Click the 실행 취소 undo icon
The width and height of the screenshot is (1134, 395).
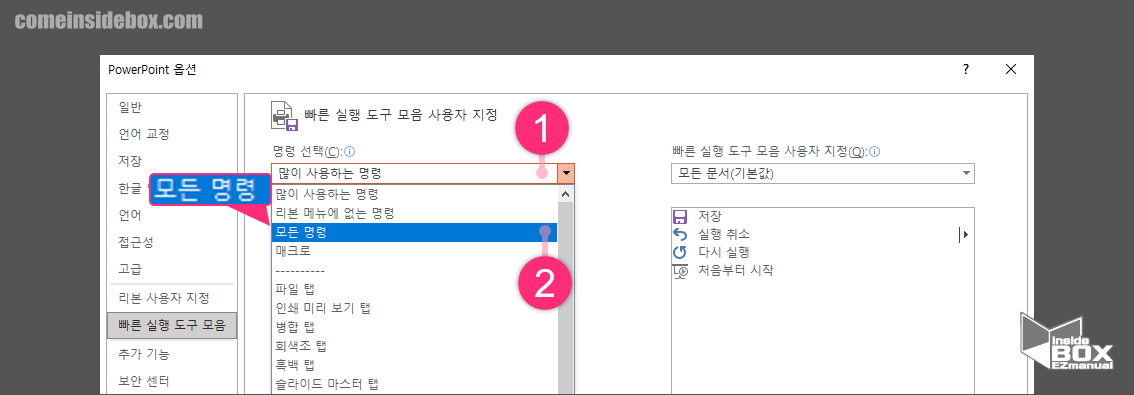point(680,234)
